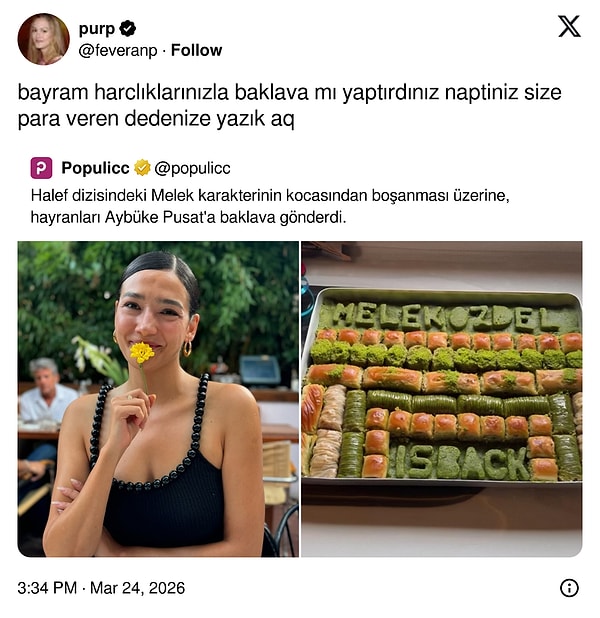Click the purple Populicc logo icon
600x618 pixels.
[x=41, y=168]
